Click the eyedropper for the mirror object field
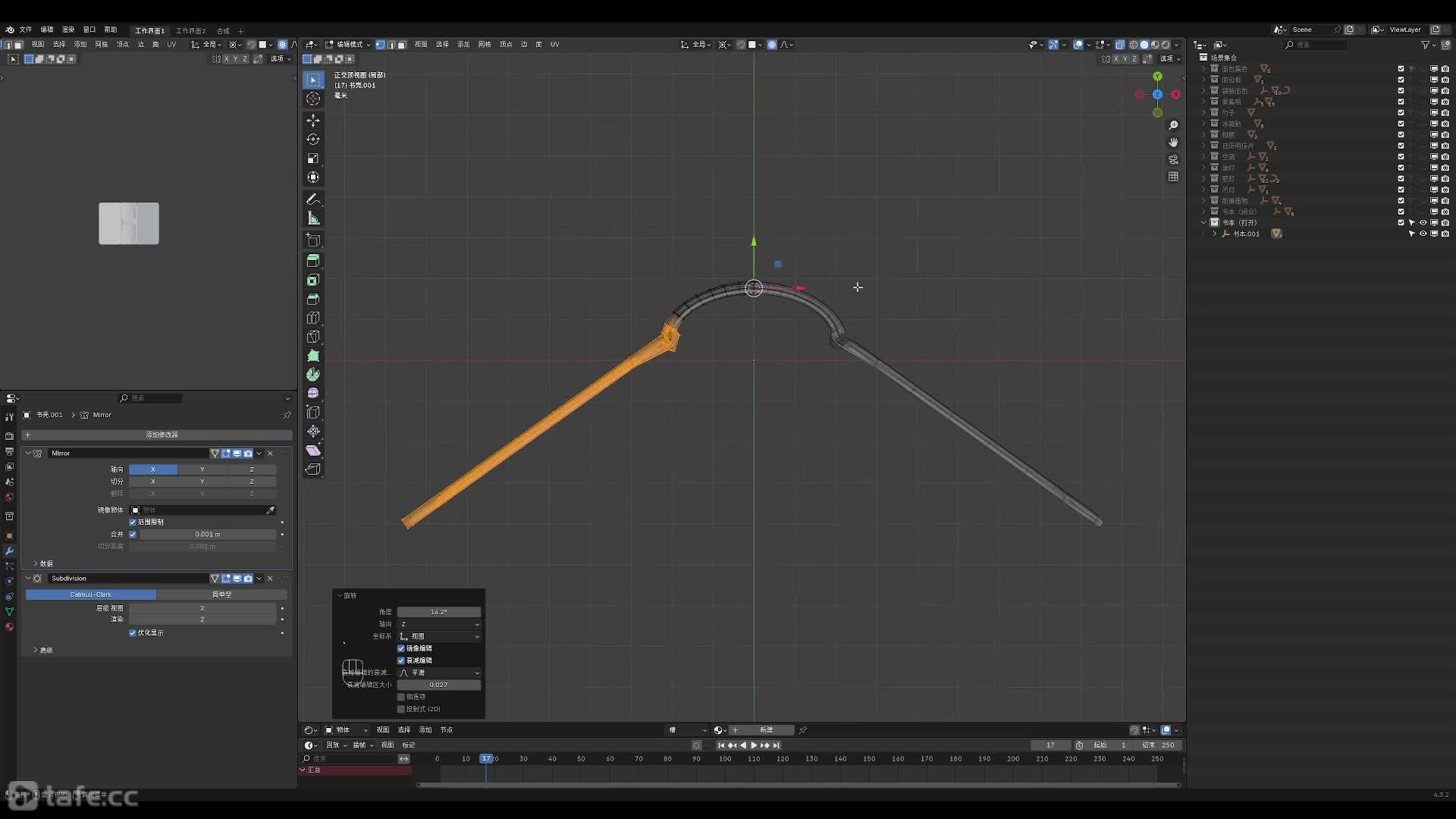This screenshot has height=819, width=1456. click(271, 510)
